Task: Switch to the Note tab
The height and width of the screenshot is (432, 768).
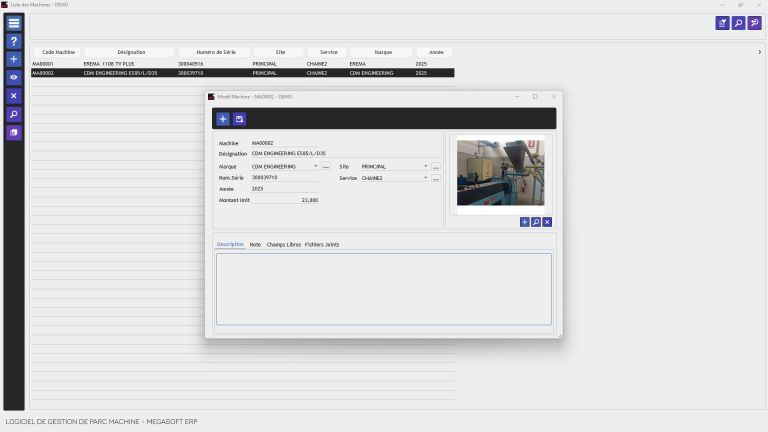Action: (255, 244)
